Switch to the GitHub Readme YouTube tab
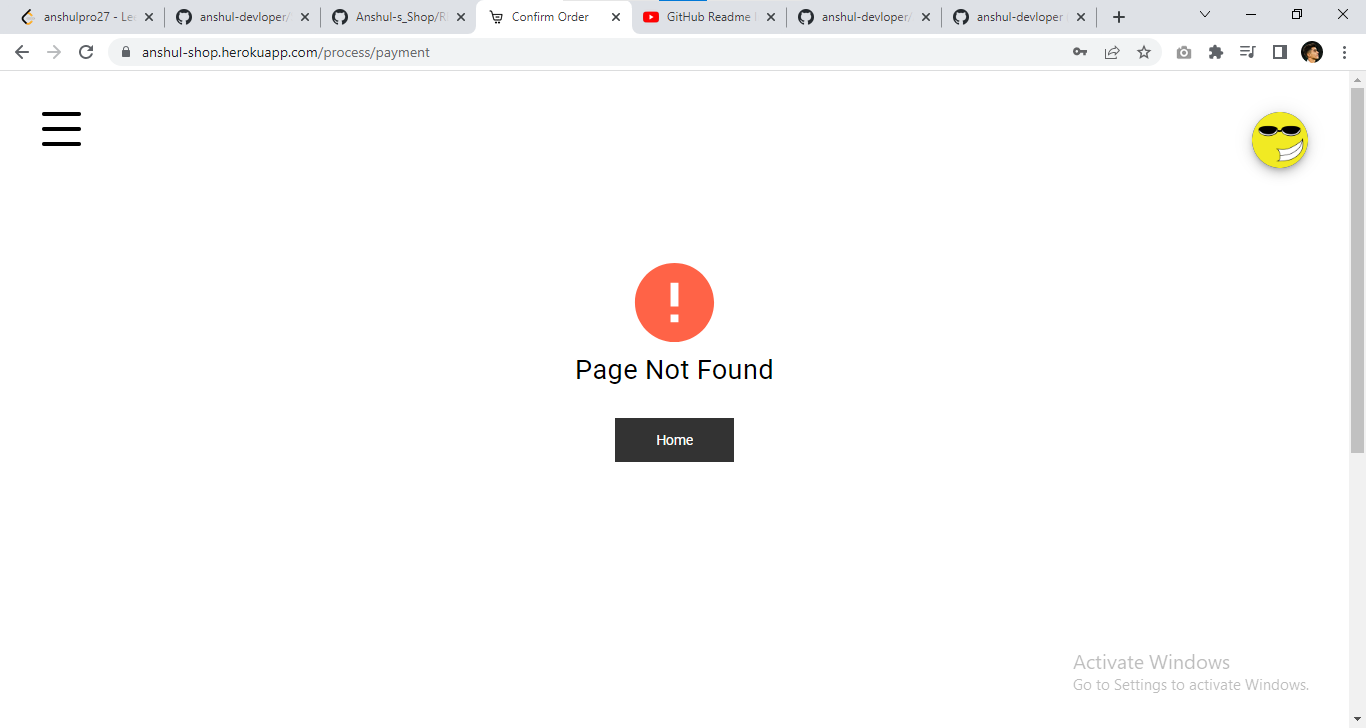The width and height of the screenshot is (1366, 728). 710,17
